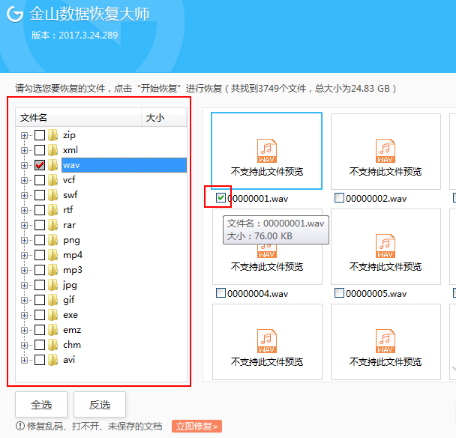The image size is (456, 438).
Task: Click the mp3 folder icon
Action: 53,270
